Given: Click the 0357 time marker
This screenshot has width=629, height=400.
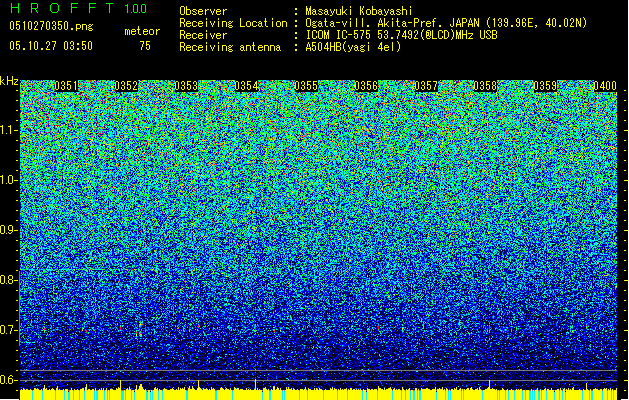Looking at the screenshot, I should 426,86.
